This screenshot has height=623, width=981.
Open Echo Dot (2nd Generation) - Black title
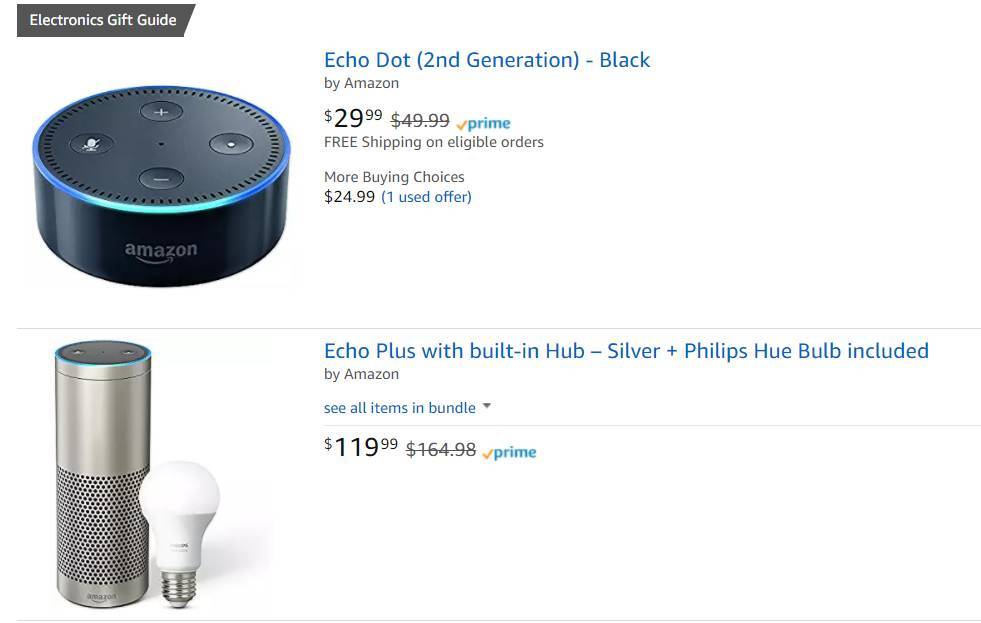[x=487, y=60]
